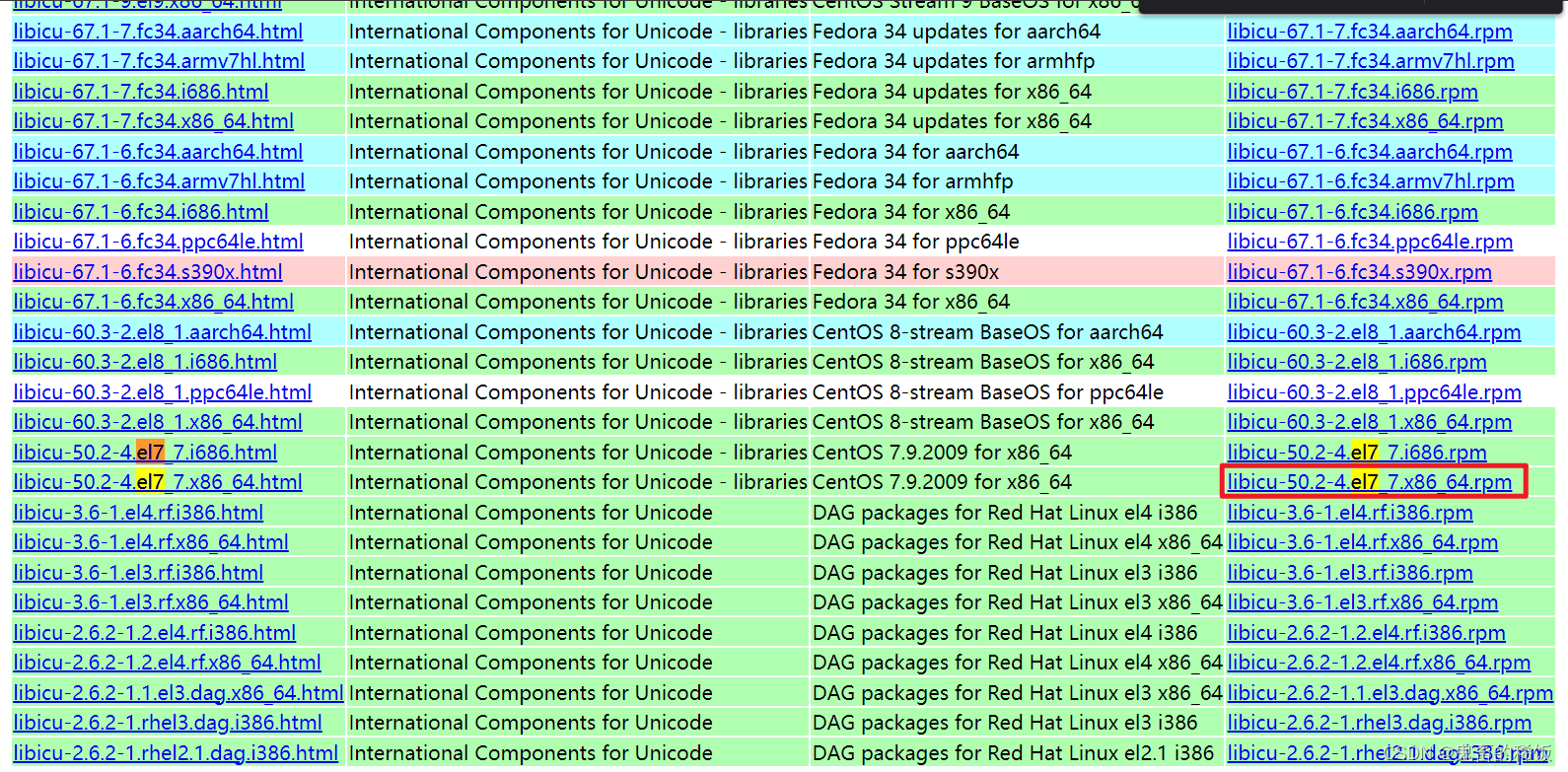Screen dimensions: 1568x772
Task: Open libicu-3.6-1.el3.rf.x86_64.html link
Action: coord(151,602)
